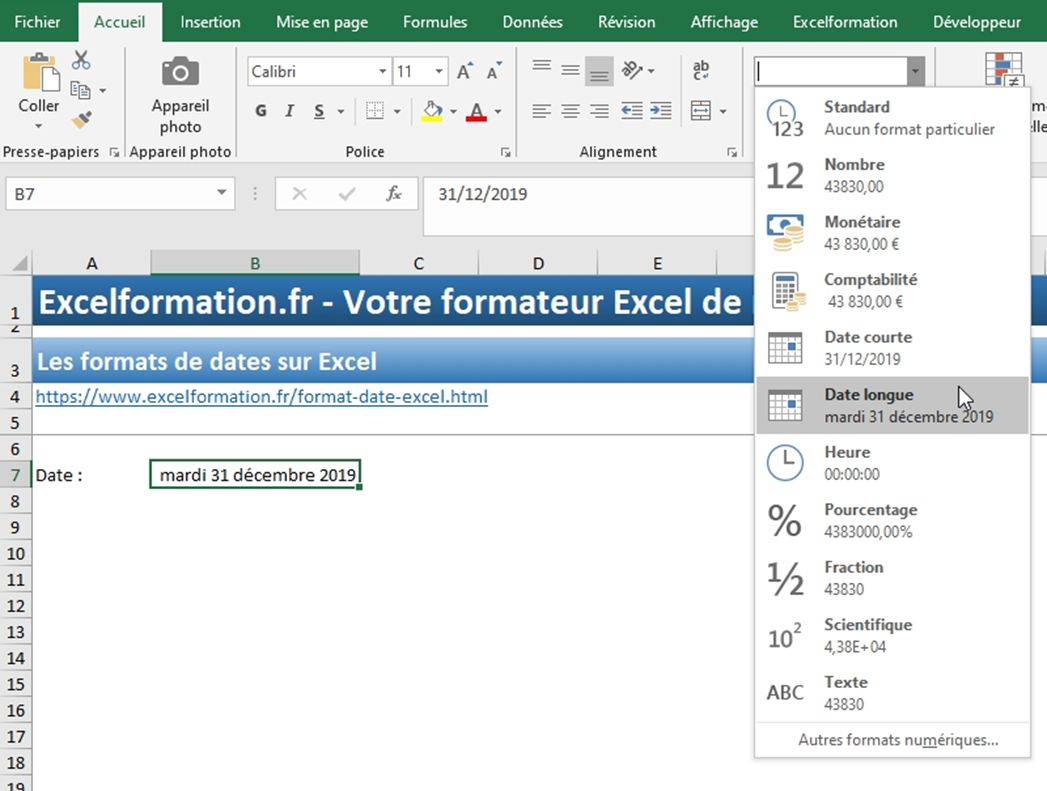The image size is (1047, 791).
Task: Expand fill color palette arrow
Action: (453, 111)
